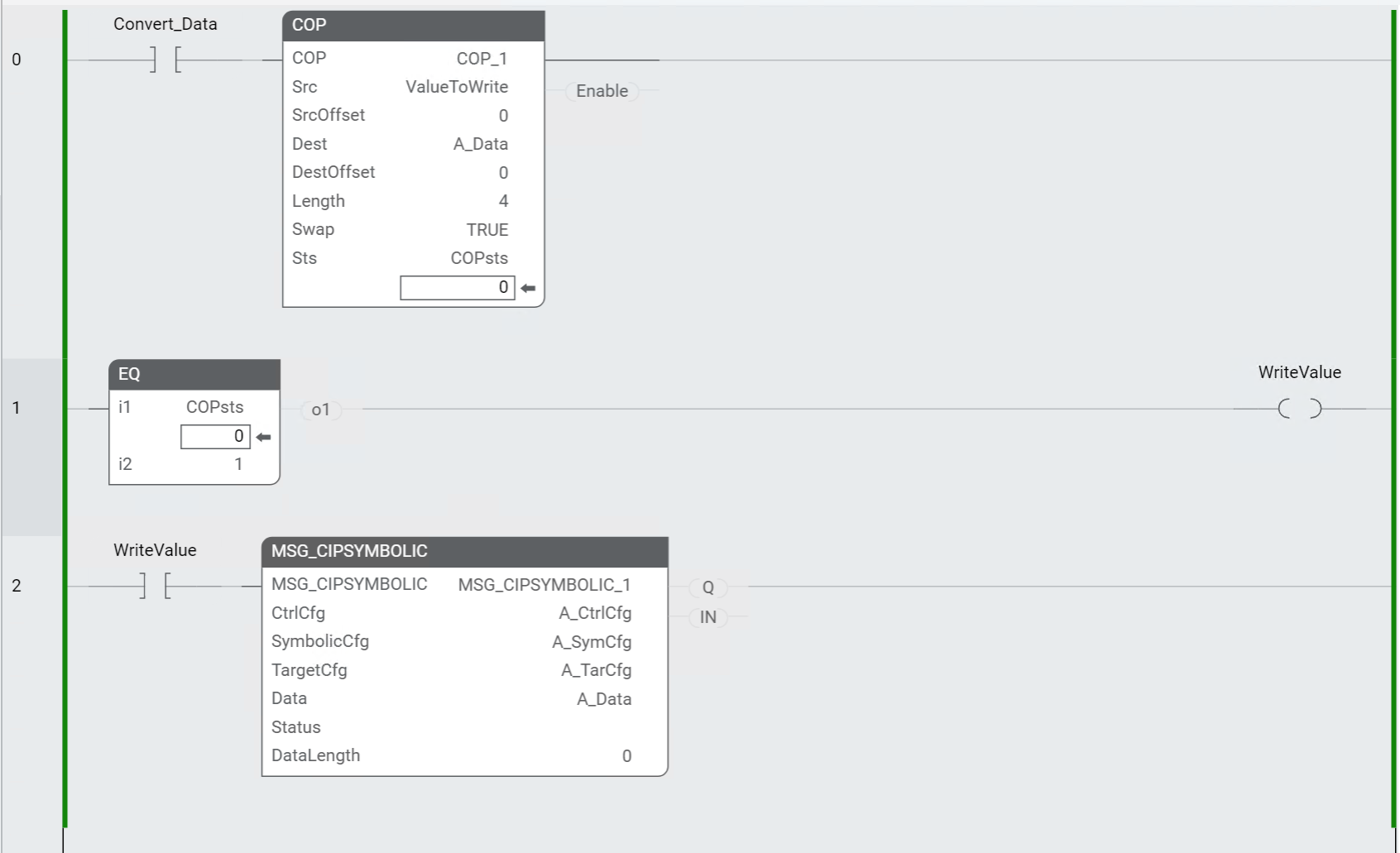Viewport: 1400px width, 853px height.
Task: Click the Q output pin of MSG_CIPSYMBOLIC_1
Action: point(707,587)
